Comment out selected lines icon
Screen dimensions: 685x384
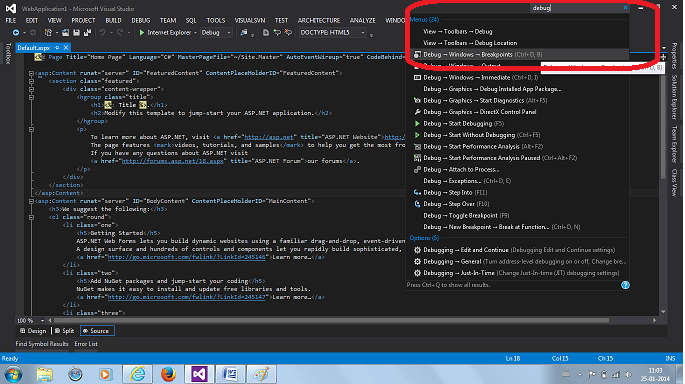point(277,33)
